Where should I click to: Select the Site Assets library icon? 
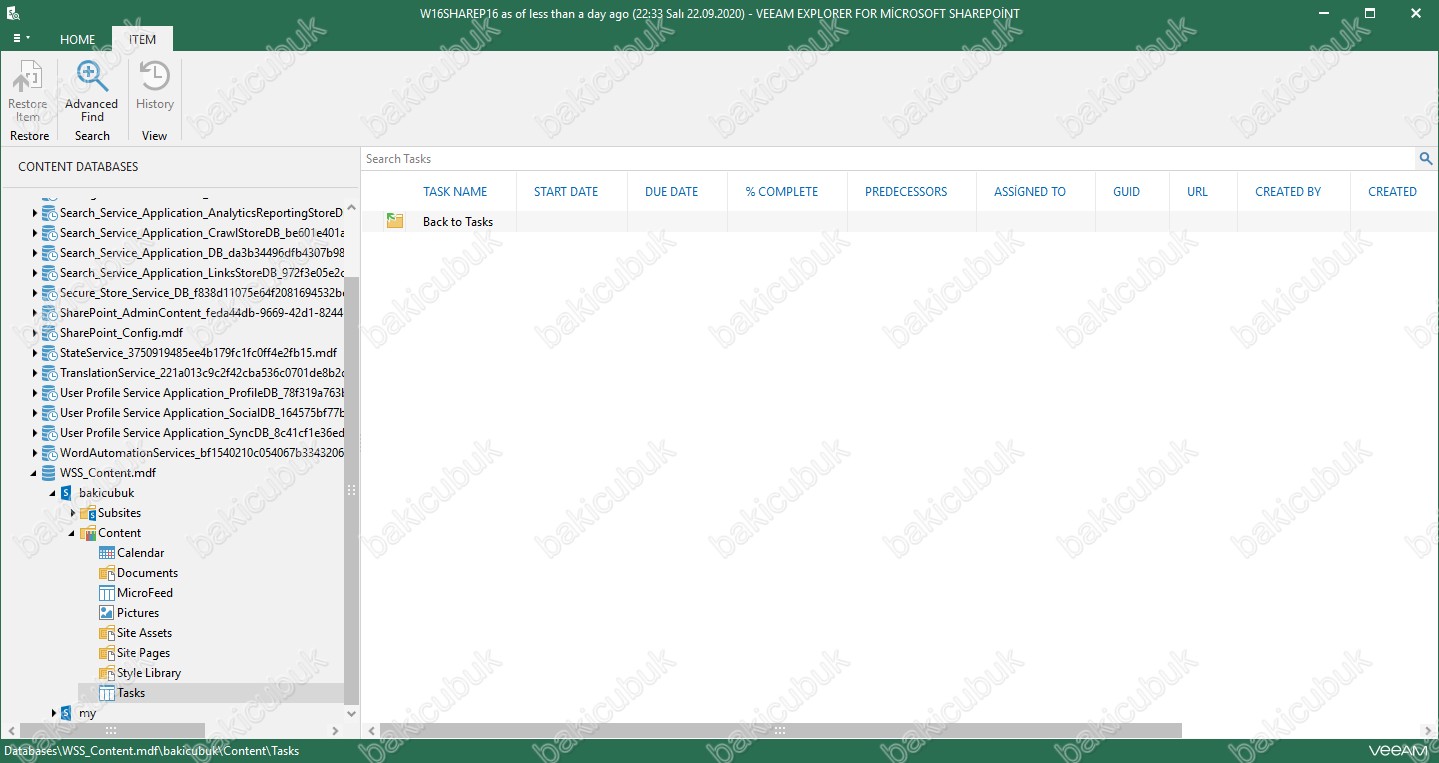coord(107,633)
